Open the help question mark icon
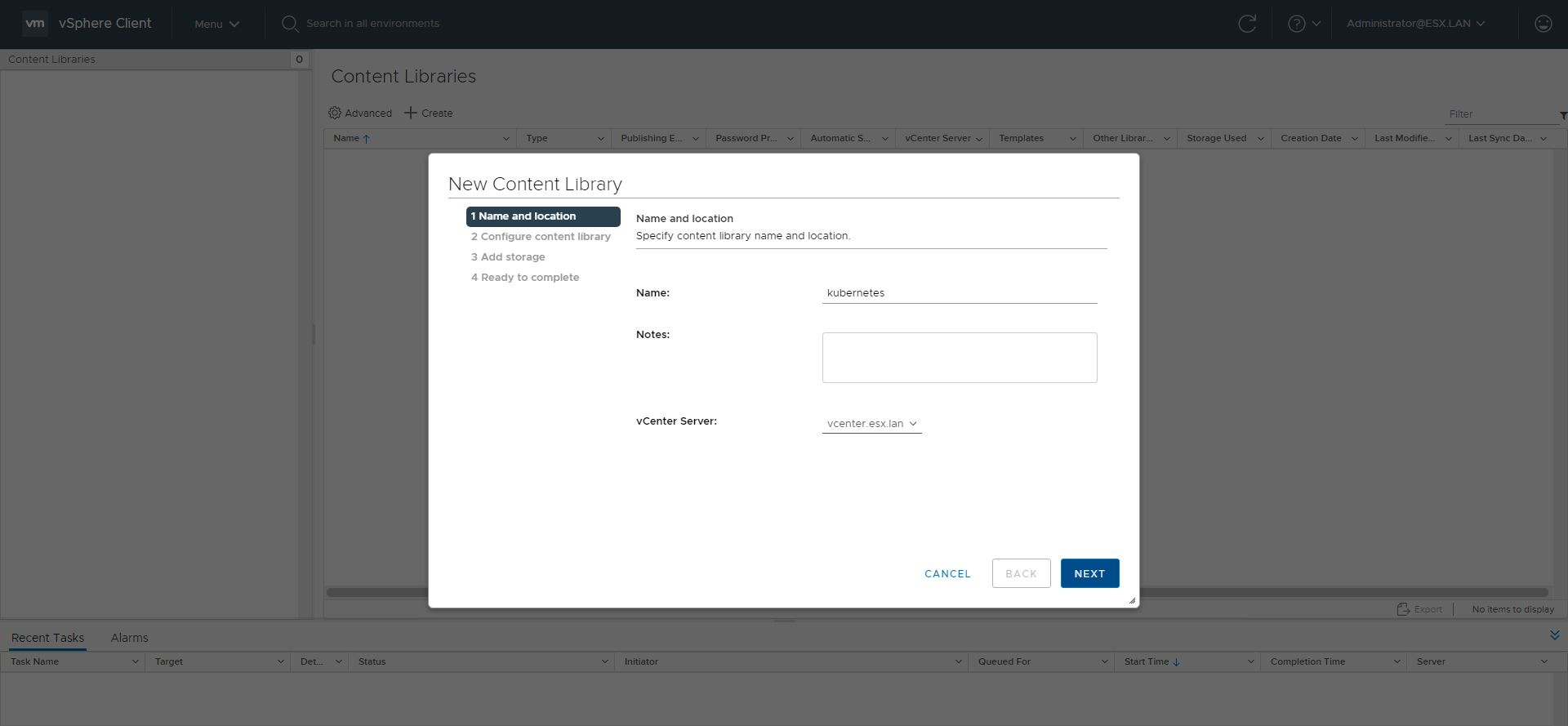Image resolution: width=1568 pixels, height=726 pixels. 1296,24
